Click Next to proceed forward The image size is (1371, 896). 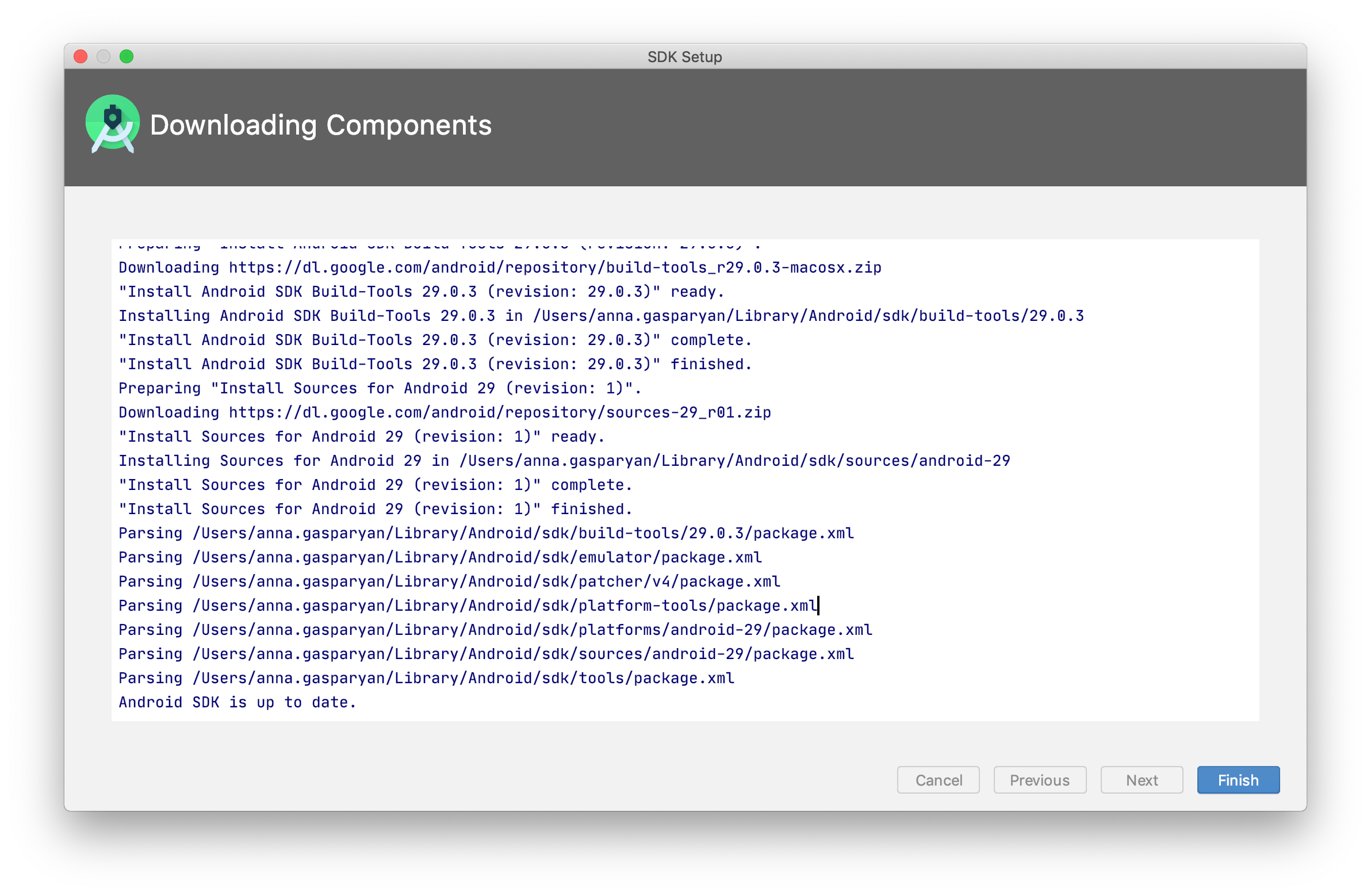click(x=1140, y=780)
